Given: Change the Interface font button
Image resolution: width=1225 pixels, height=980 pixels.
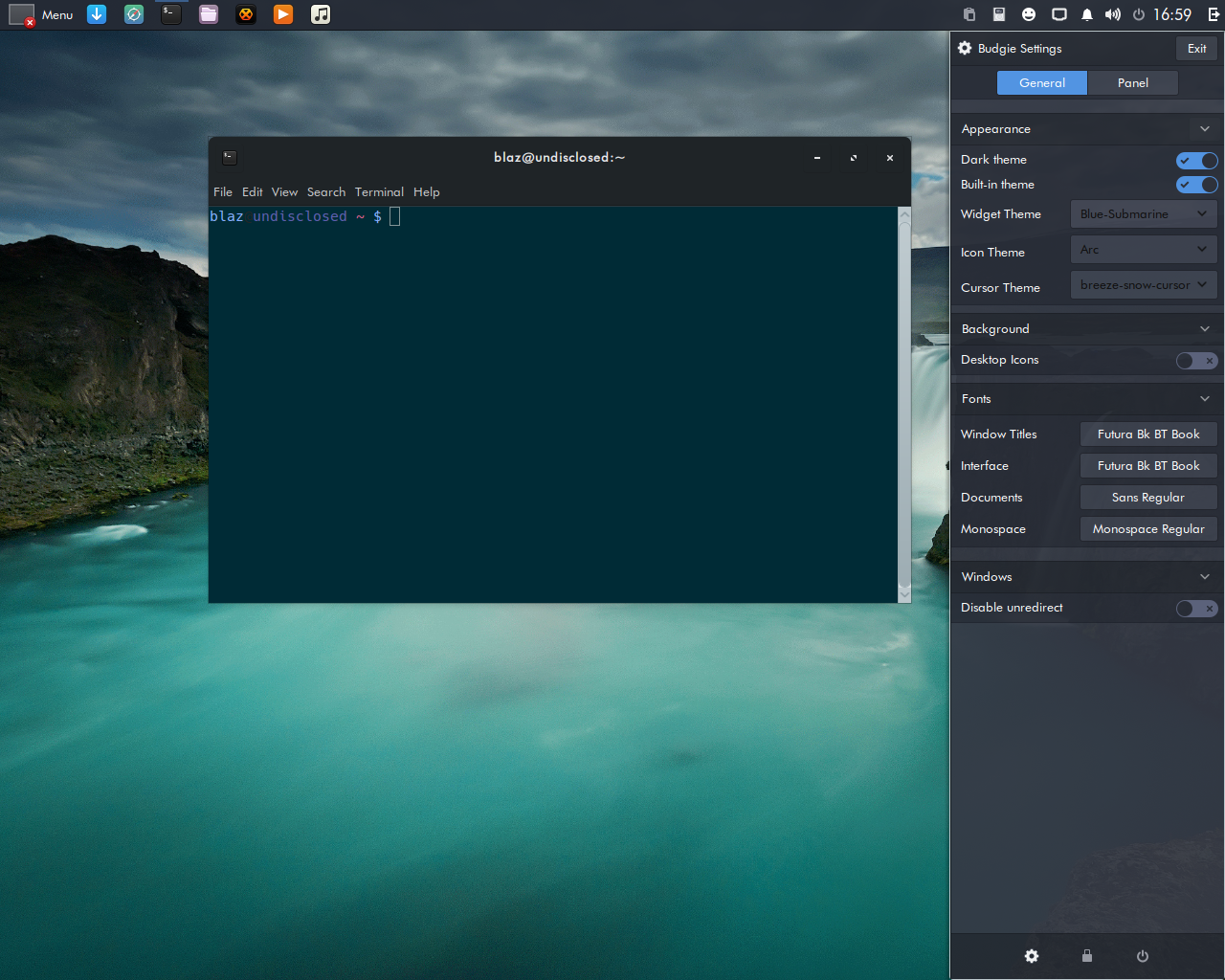Looking at the screenshot, I should 1148,466.
